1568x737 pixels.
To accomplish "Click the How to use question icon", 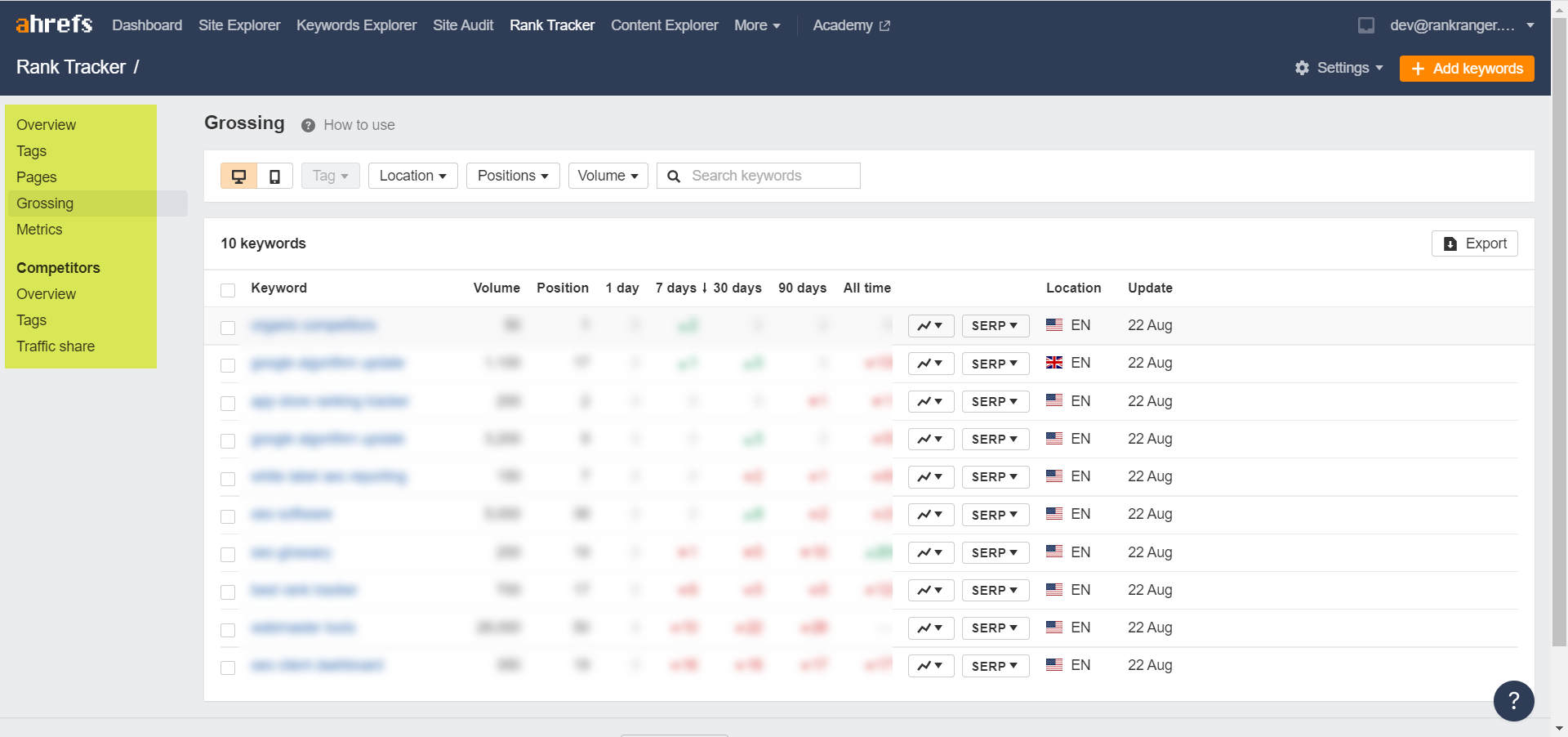I will [x=308, y=125].
